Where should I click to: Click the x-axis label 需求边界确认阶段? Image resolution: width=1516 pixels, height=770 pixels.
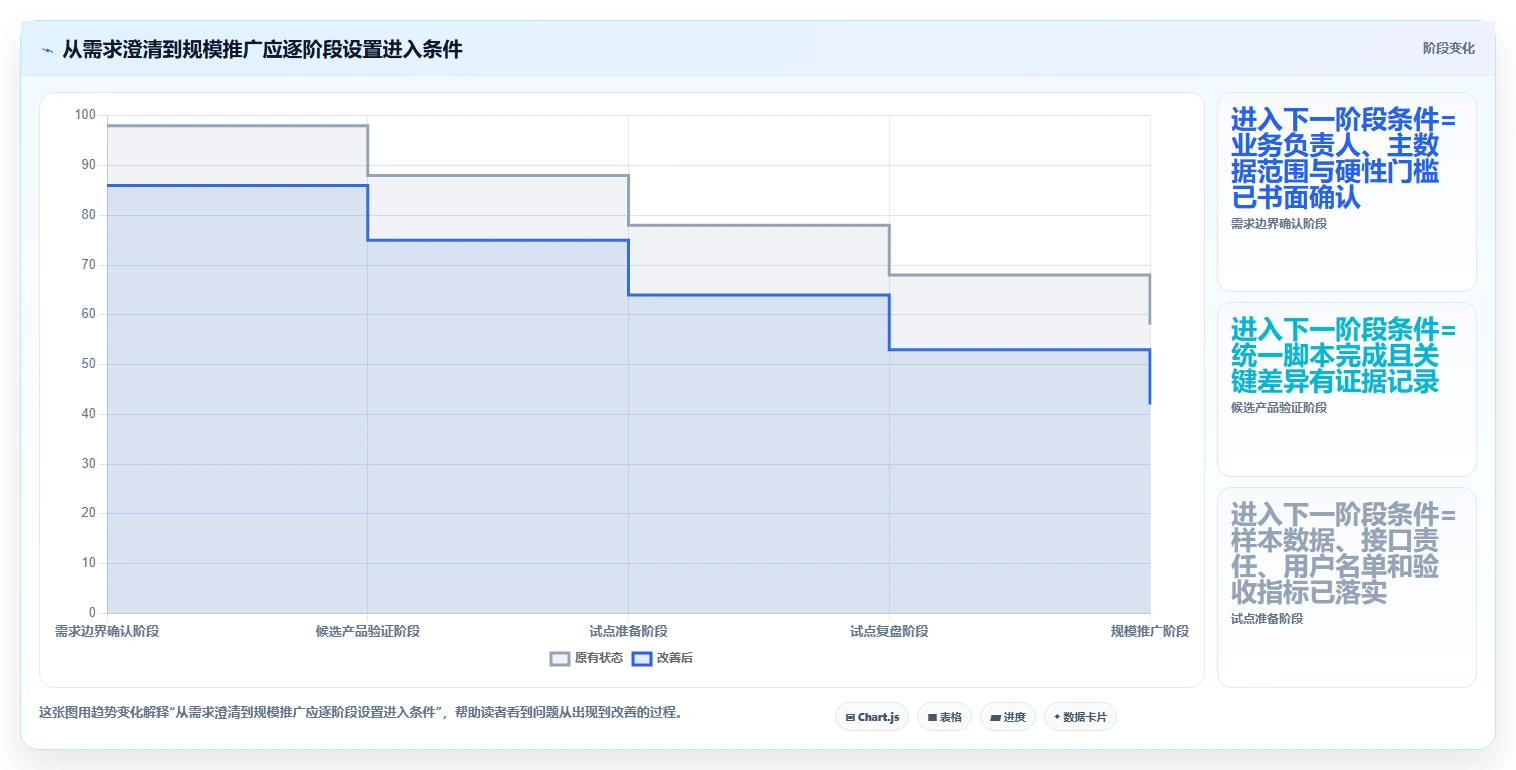point(107,631)
